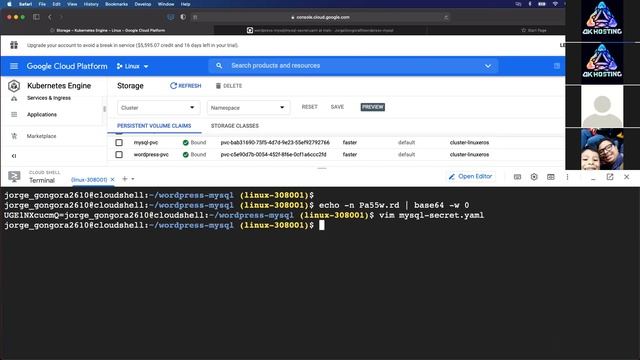
Task: Click the Safari sidebar toggle icon
Action: click(x=36, y=17)
